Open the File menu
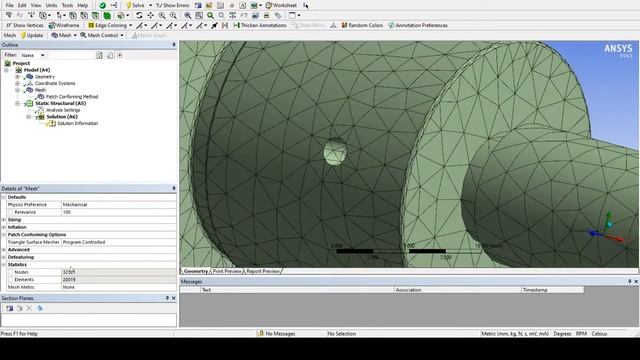Screen dimensions: 640x360 (9, 5)
